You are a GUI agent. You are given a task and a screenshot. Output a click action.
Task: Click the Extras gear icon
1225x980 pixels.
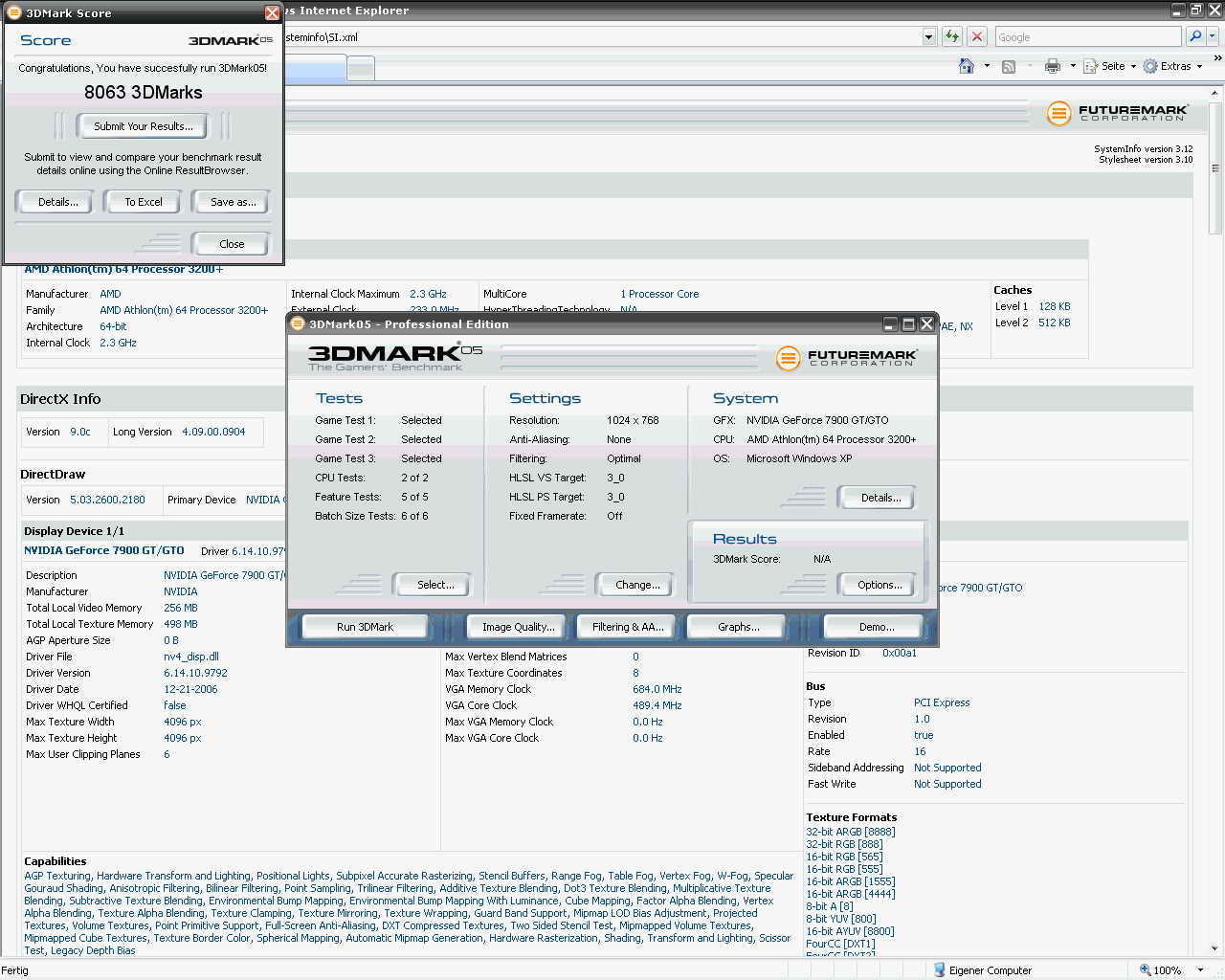1150,66
